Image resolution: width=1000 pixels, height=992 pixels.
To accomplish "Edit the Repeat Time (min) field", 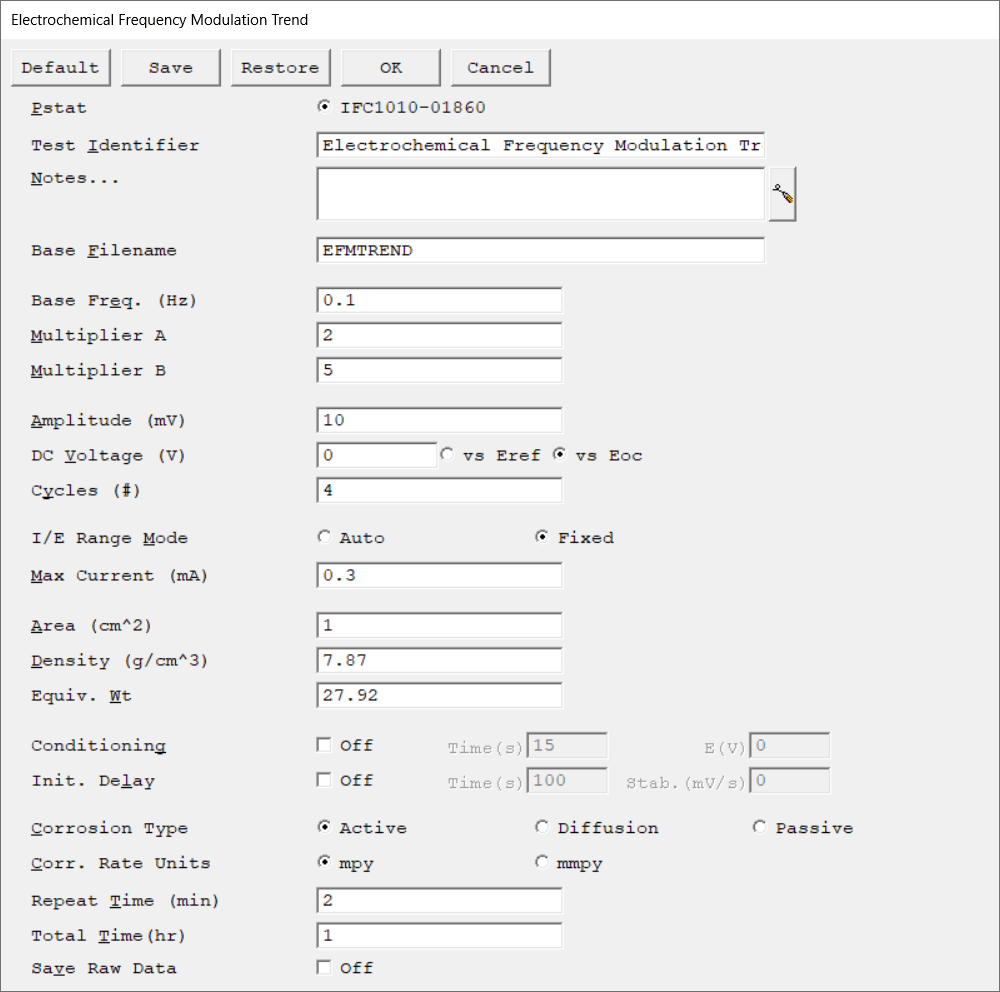I will [x=439, y=900].
